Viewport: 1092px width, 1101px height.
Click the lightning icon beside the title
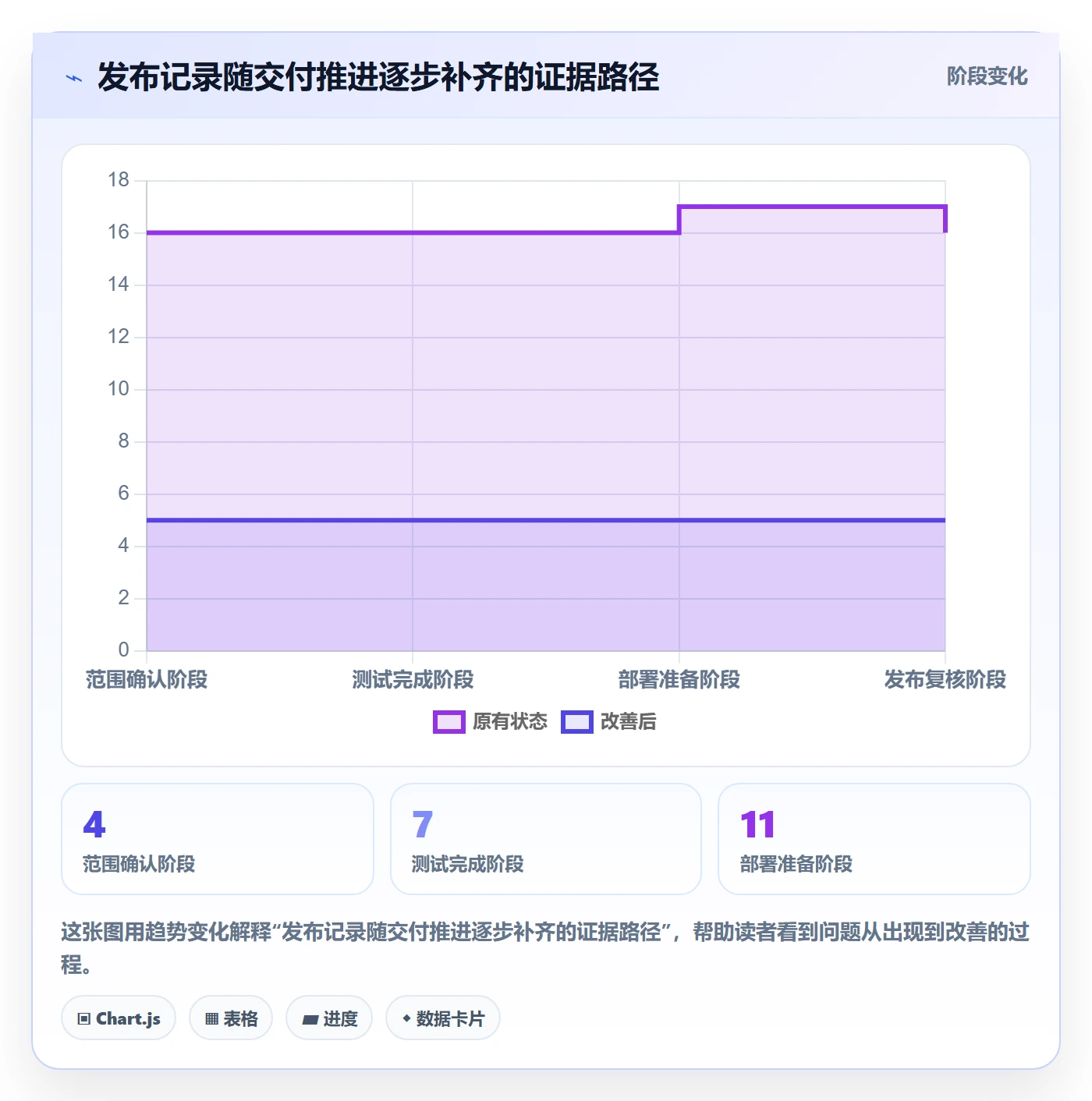[74, 78]
